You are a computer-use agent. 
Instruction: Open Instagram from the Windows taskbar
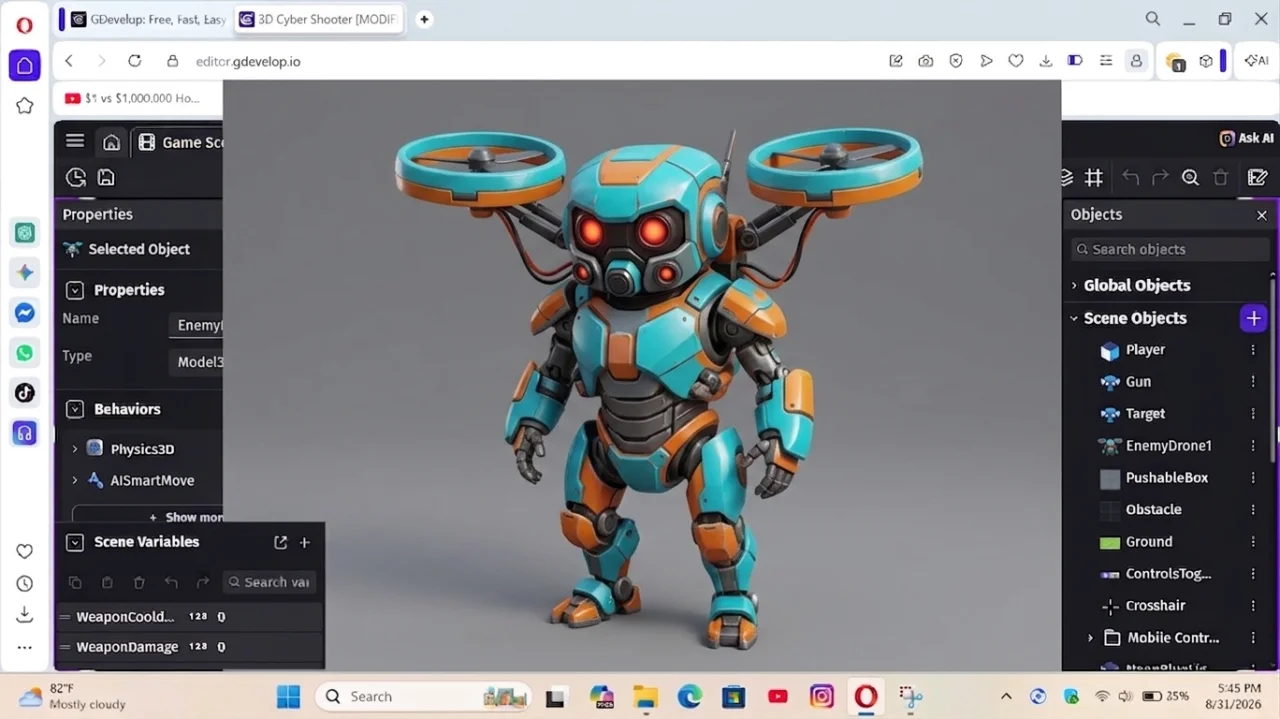click(x=822, y=697)
